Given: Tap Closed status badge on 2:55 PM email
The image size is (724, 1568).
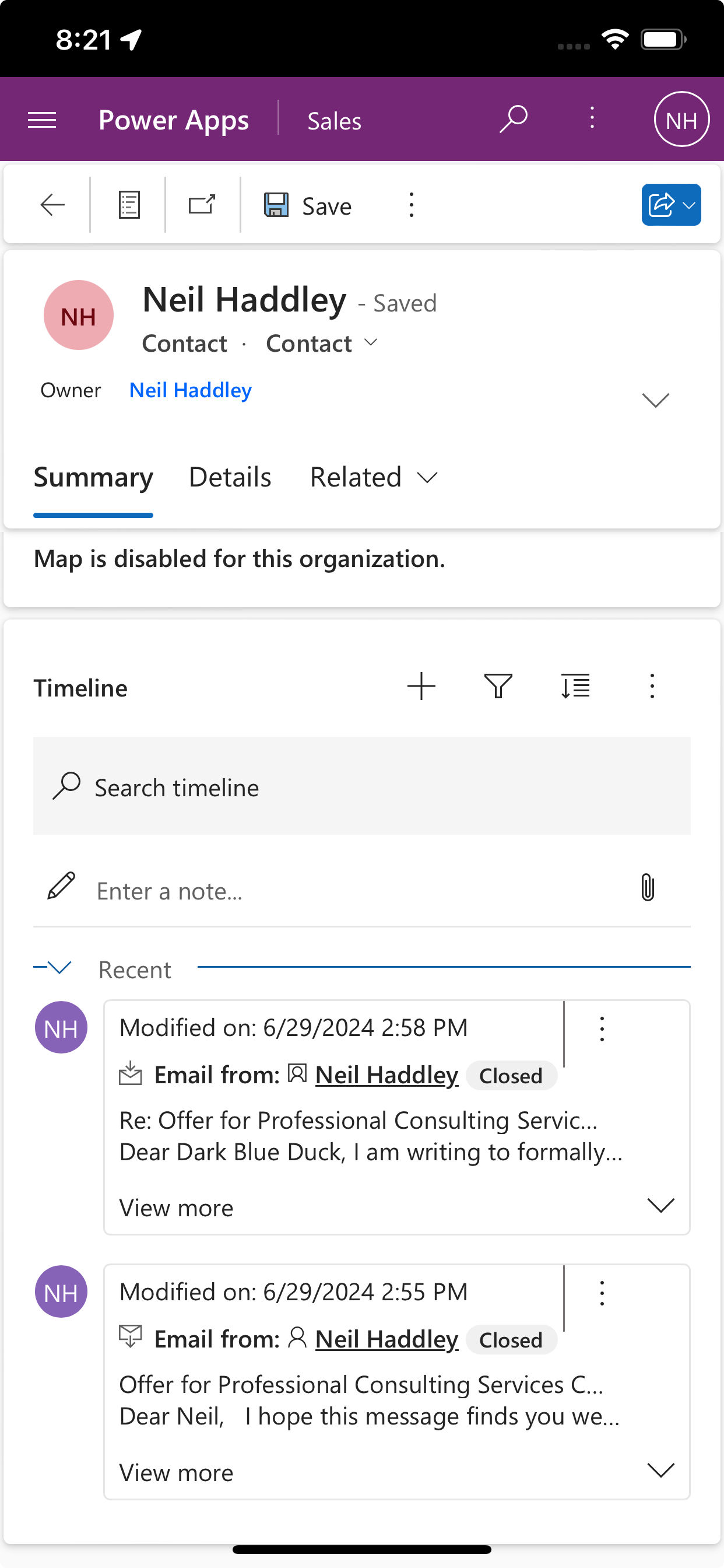Looking at the screenshot, I should (x=511, y=1340).
